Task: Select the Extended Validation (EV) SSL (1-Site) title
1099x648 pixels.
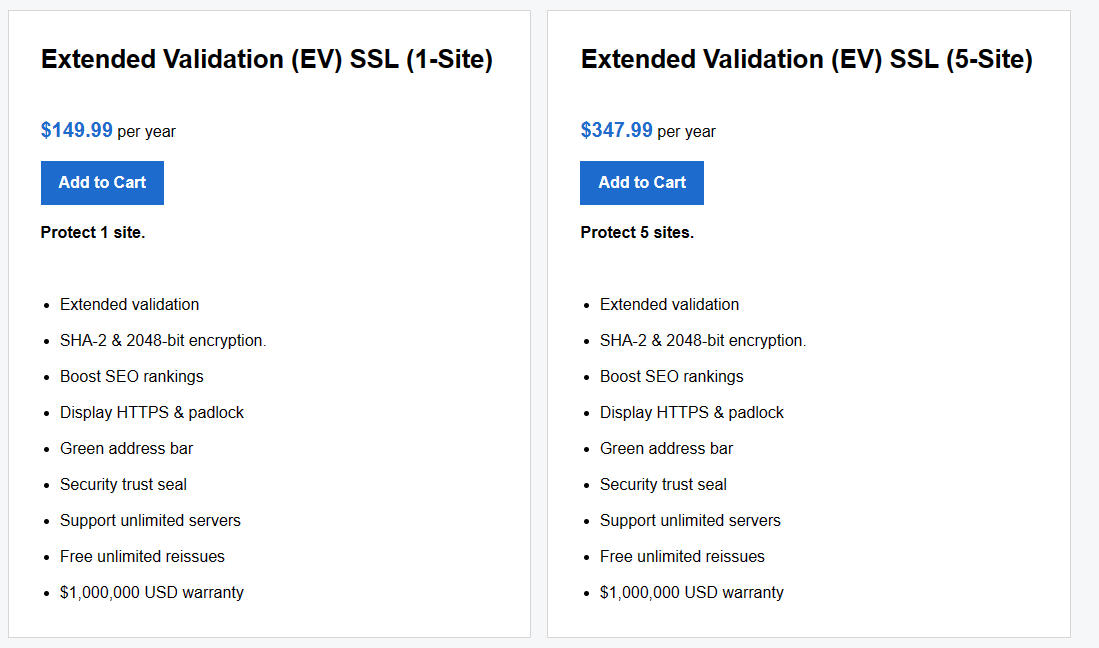Action: click(266, 59)
